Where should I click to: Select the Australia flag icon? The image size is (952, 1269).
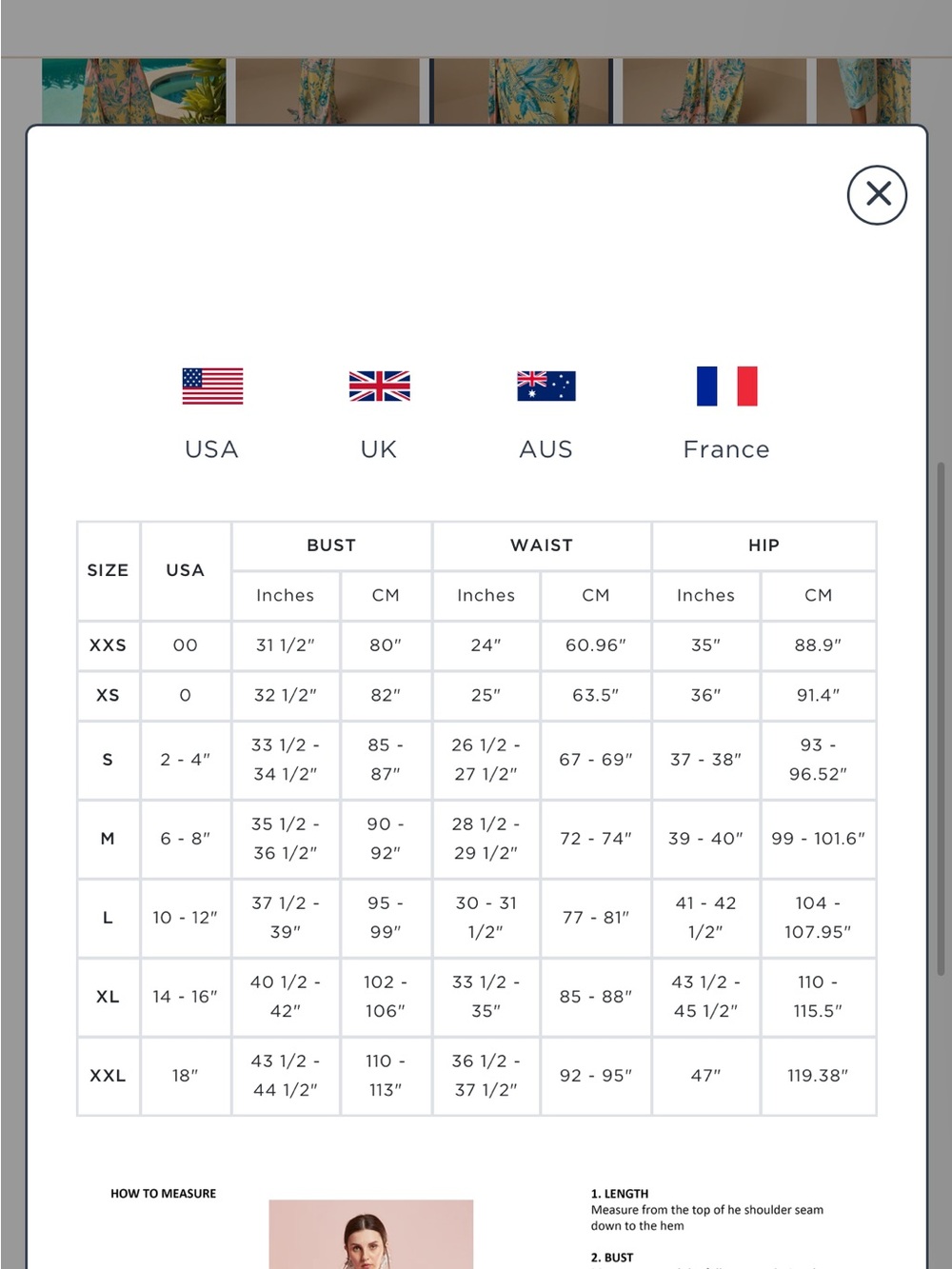pyautogui.click(x=546, y=386)
